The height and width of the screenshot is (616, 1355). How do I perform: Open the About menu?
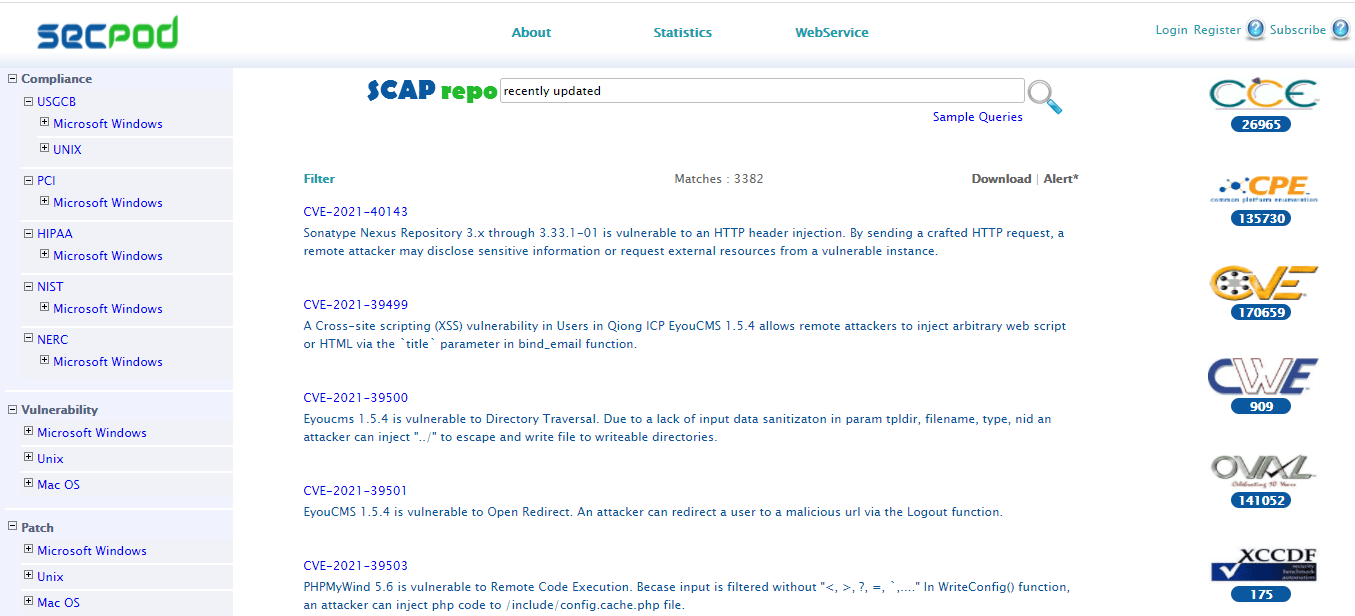tap(531, 32)
